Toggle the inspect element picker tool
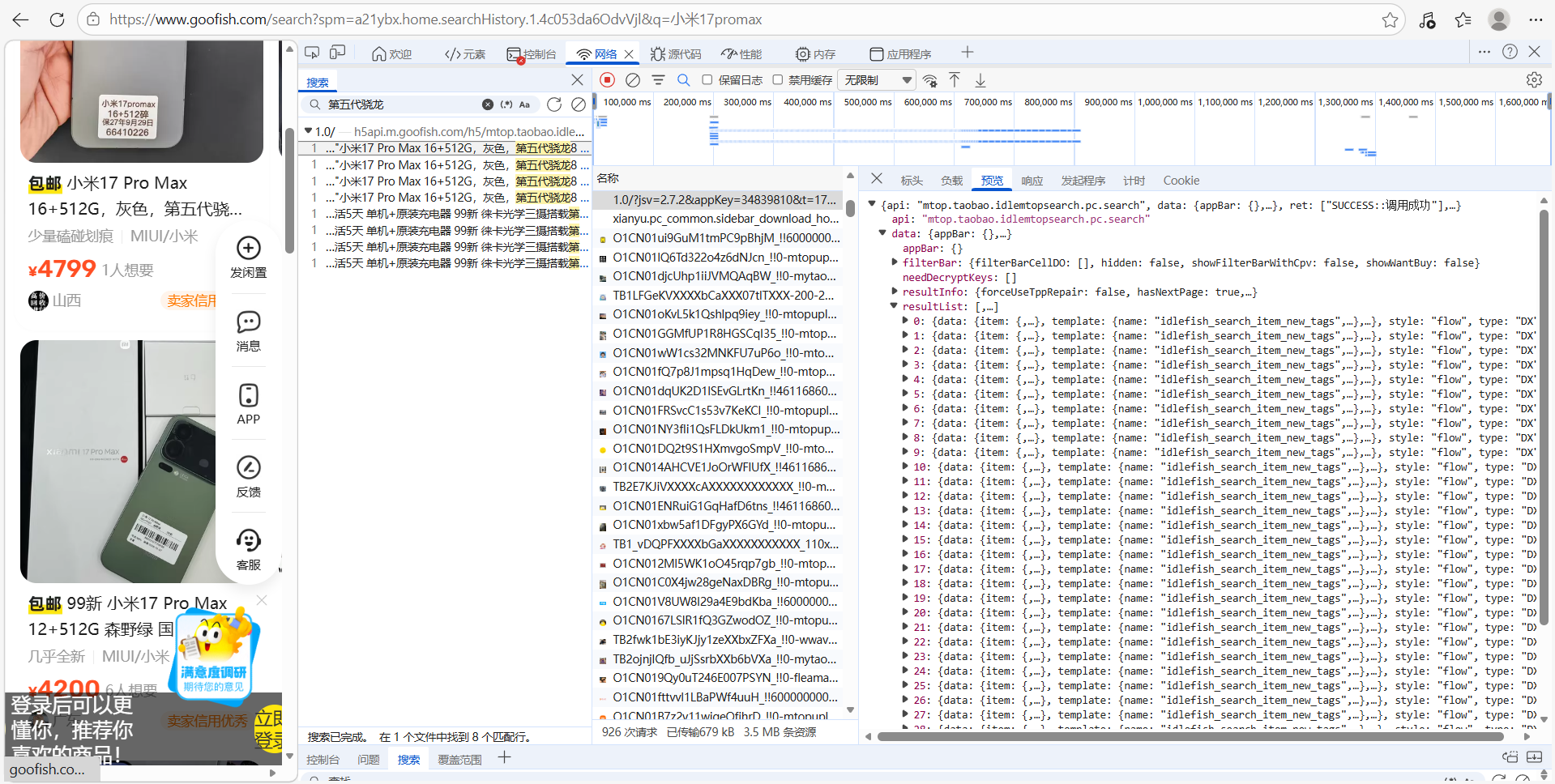The height and width of the screenshot is (784, 1555). [312, 53]
